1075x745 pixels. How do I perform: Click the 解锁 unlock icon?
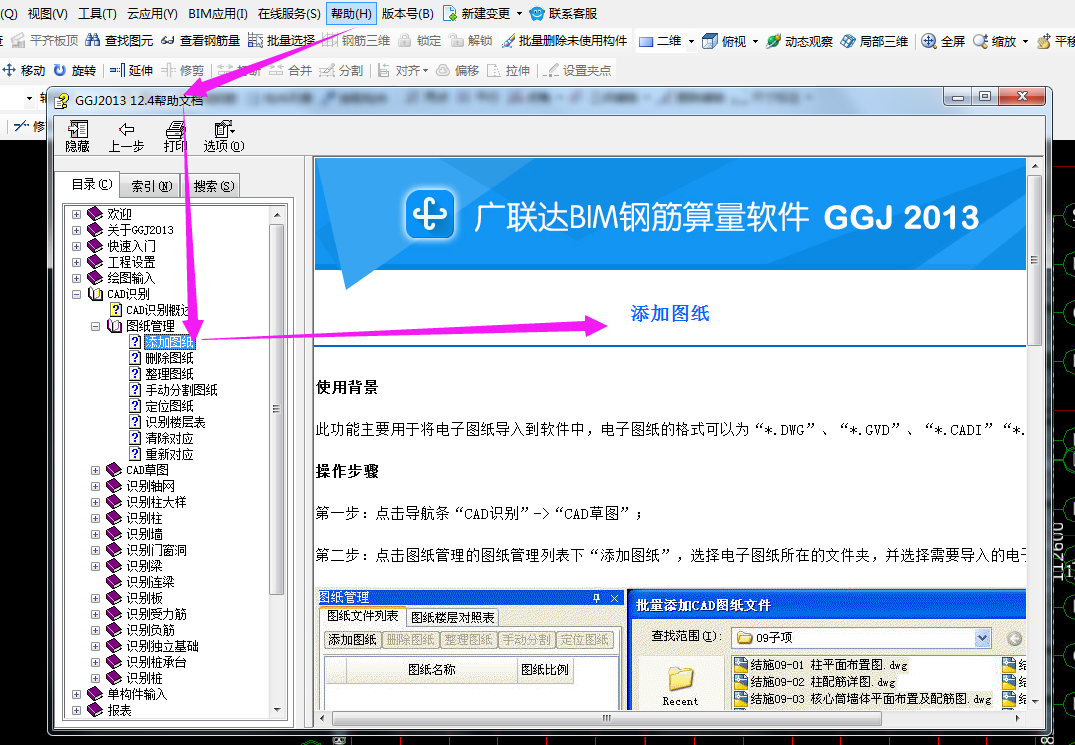coord(457,41)
